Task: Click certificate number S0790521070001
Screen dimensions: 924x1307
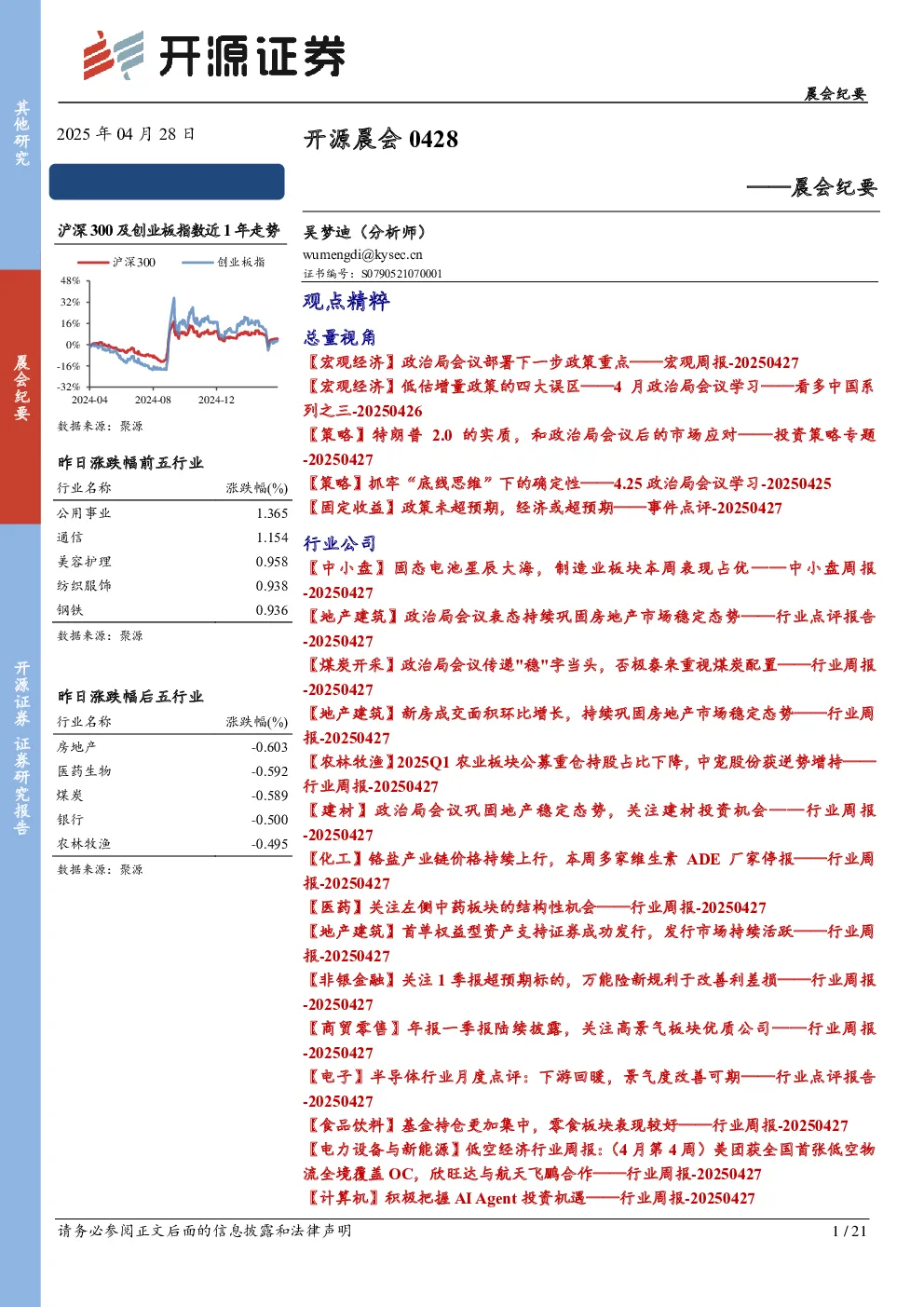Action: pyautogui.click(x=401, y=274)
